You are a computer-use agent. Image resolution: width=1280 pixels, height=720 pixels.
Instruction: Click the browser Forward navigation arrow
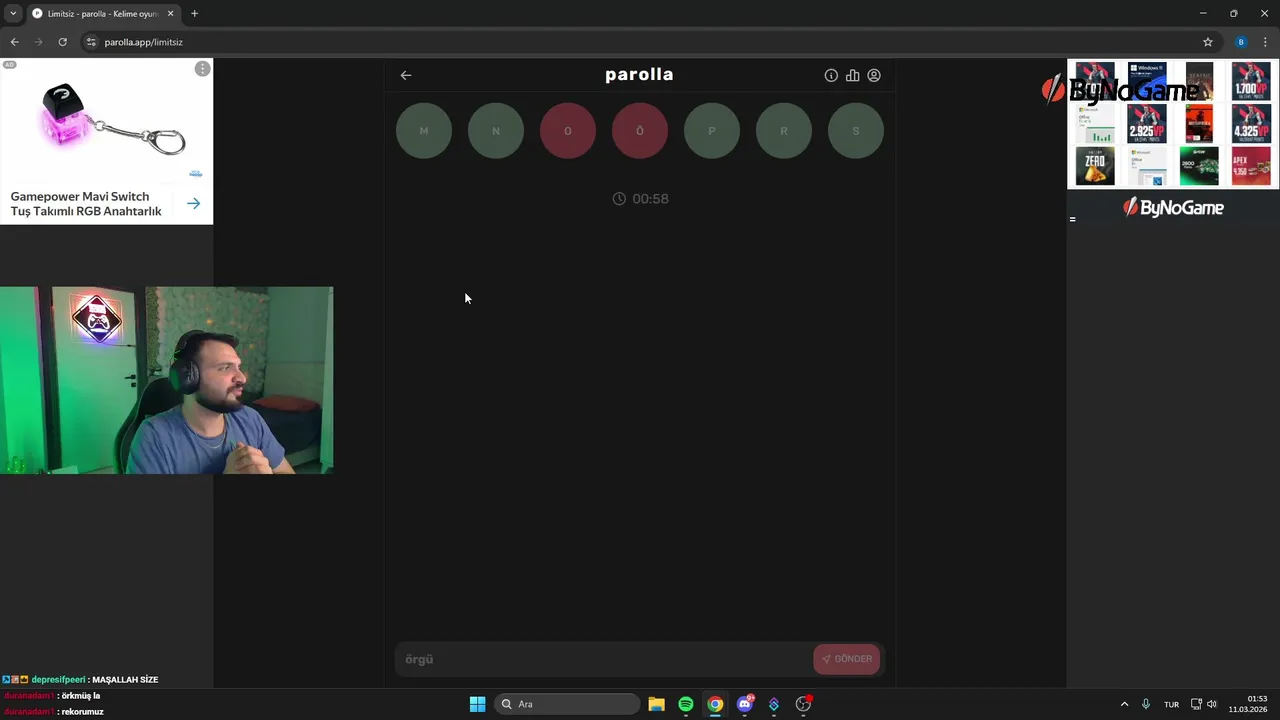38,42
